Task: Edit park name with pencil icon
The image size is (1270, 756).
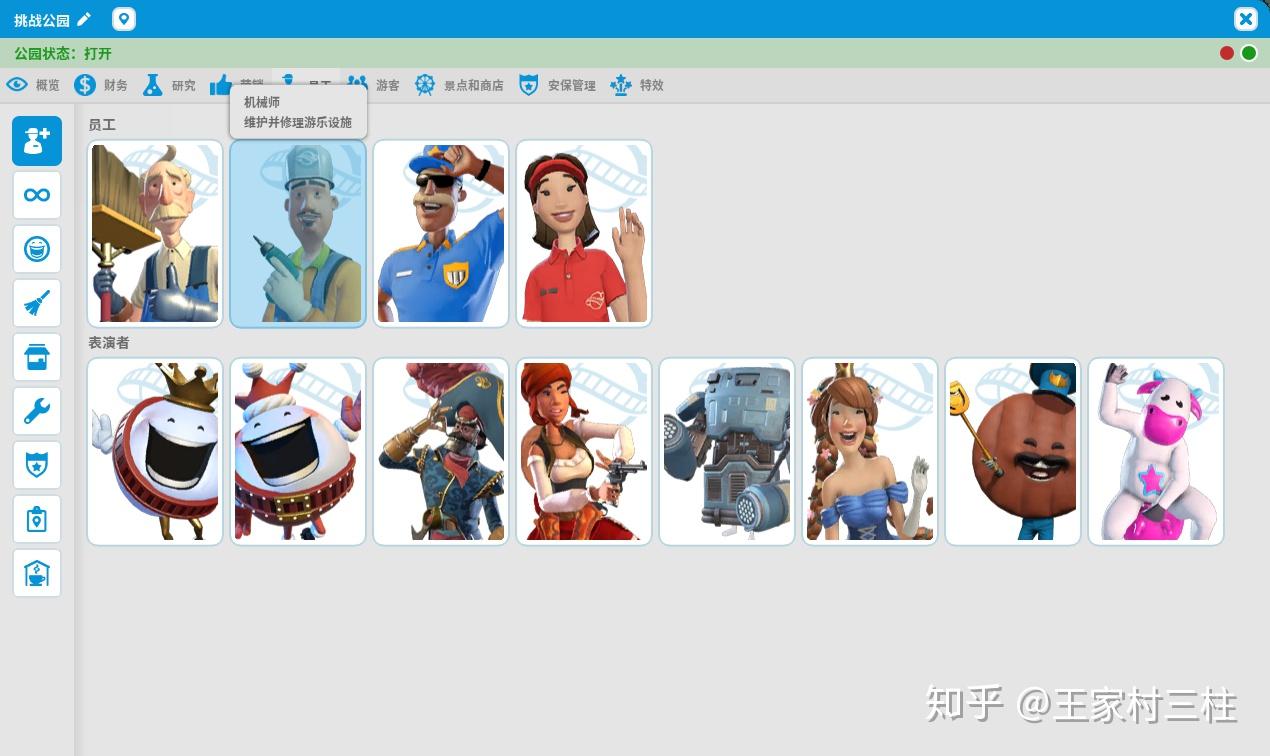Action: 84,19
